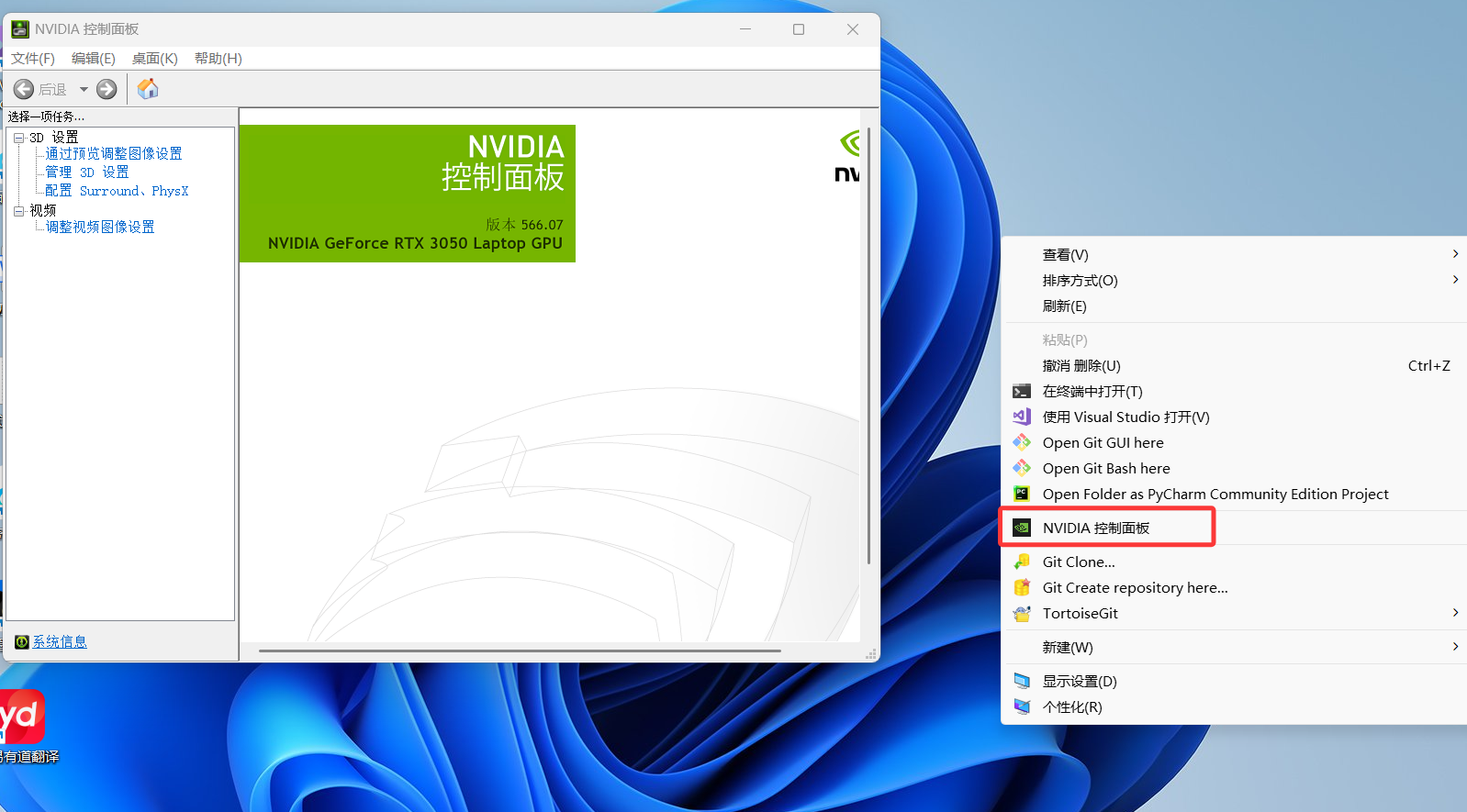Open 查看(V) context menu item
The height and width of the screenshot is (812, 1467).
coord(1234,255)
